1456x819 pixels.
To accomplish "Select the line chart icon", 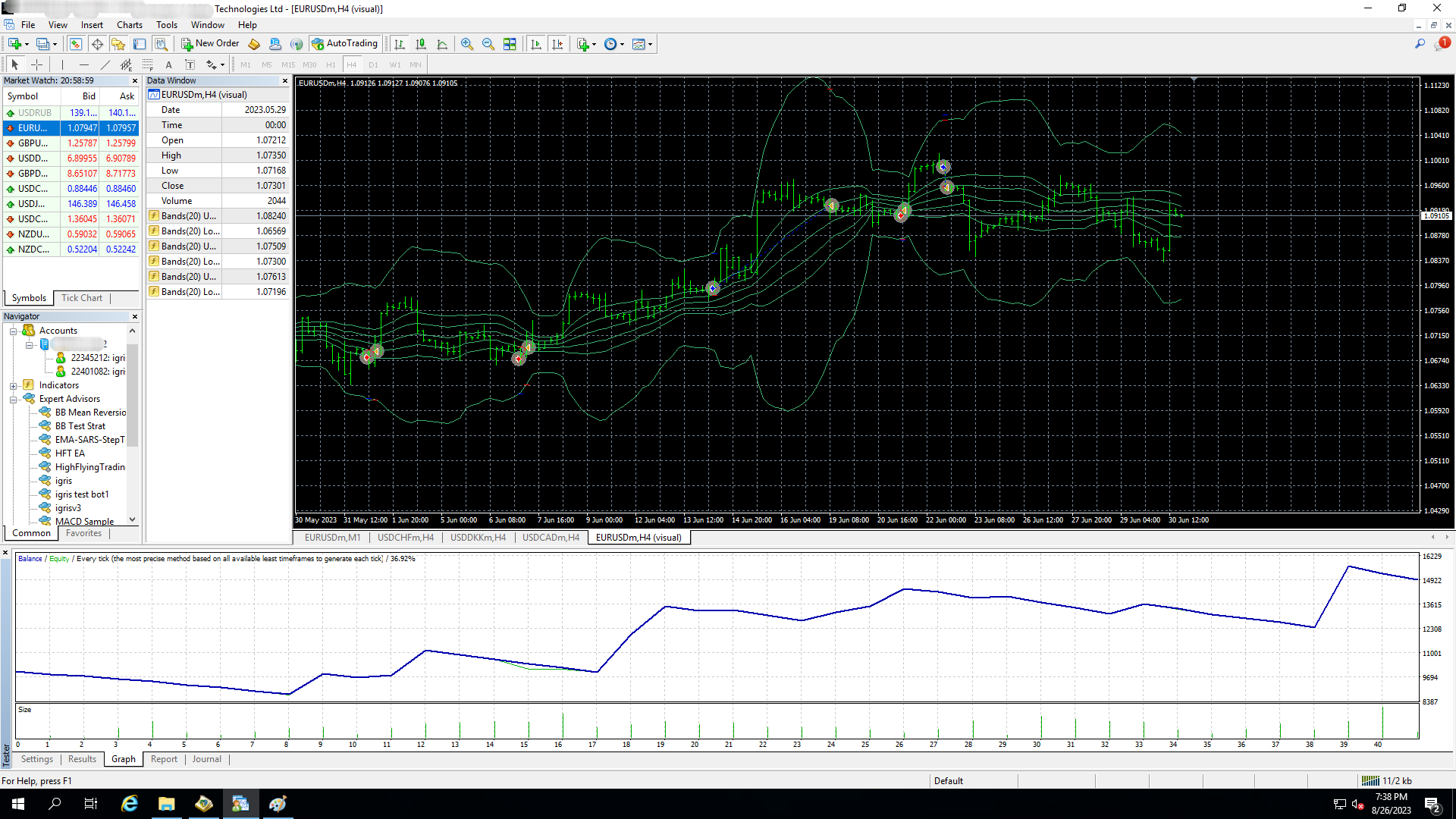I will [x=442, y=44].
